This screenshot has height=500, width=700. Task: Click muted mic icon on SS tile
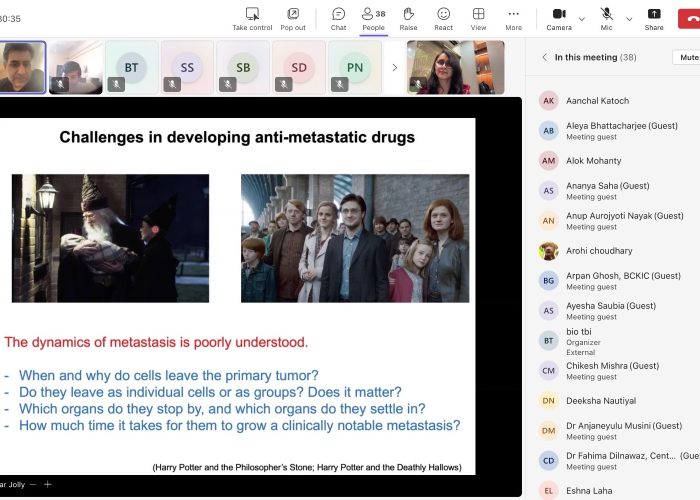pos(172,84)
